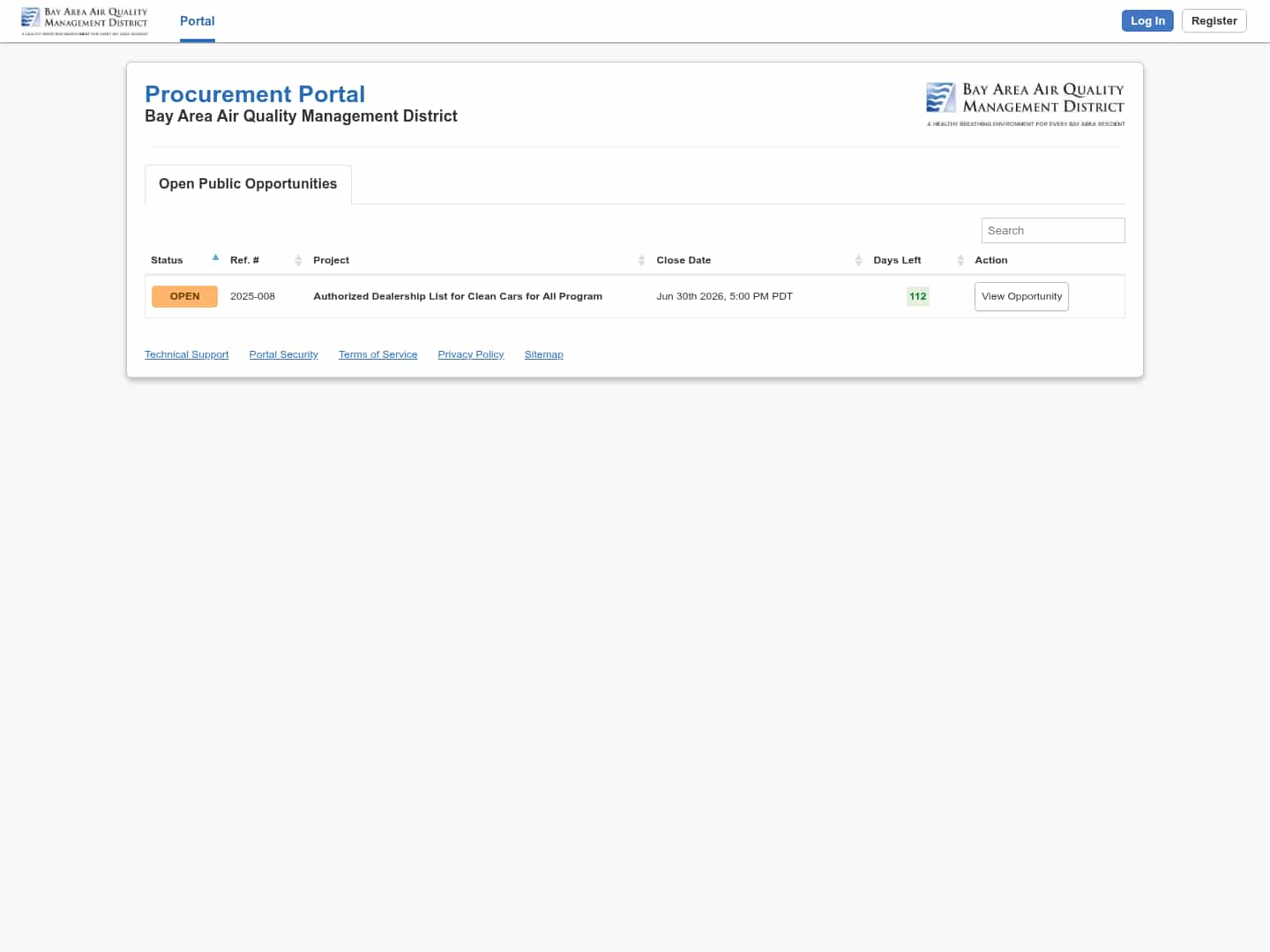Viewport: 1270px width, 952px height.
Task: Sort by Days Left column header
Action: [896, 260]
